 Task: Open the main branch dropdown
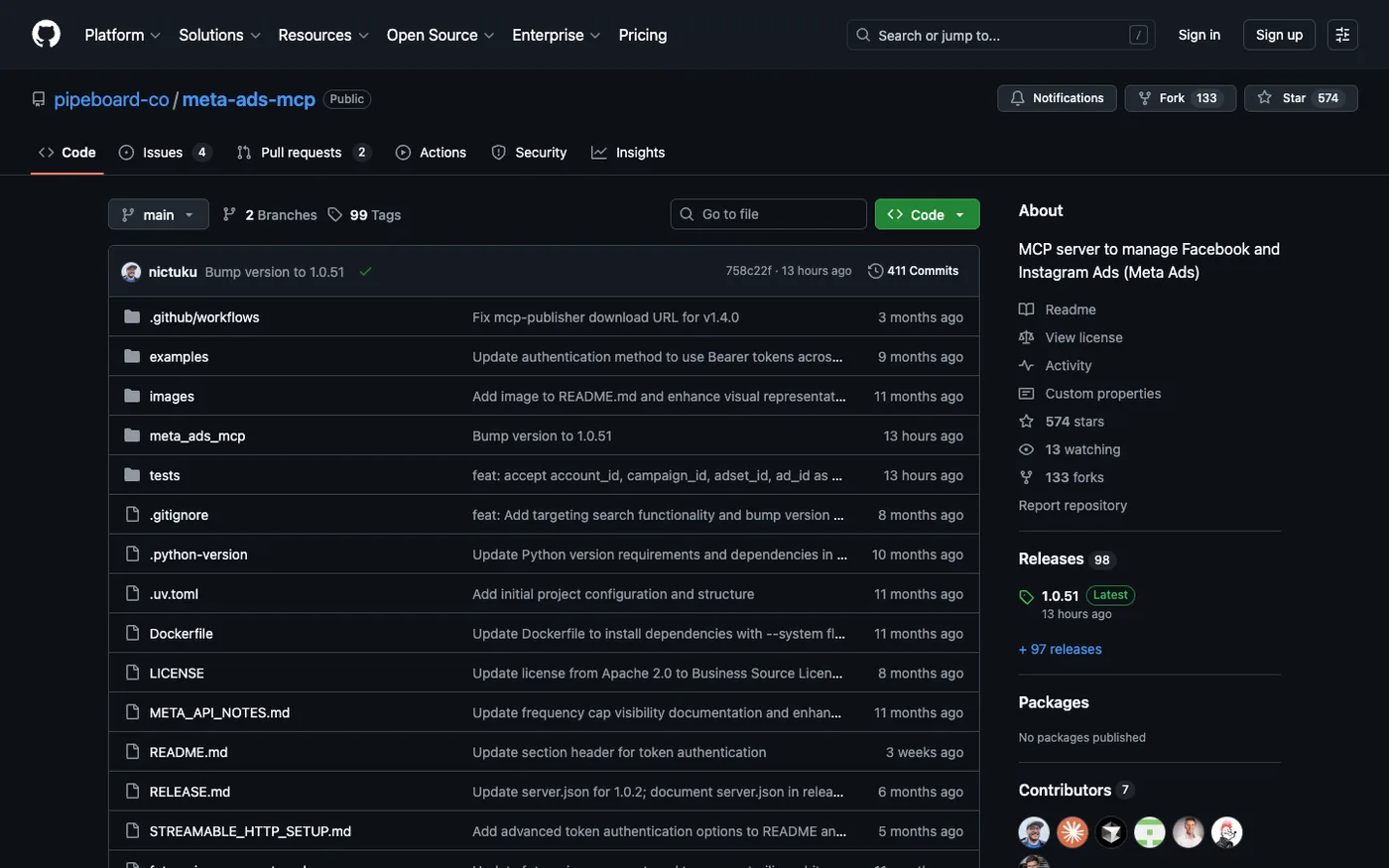pos(158,213)
